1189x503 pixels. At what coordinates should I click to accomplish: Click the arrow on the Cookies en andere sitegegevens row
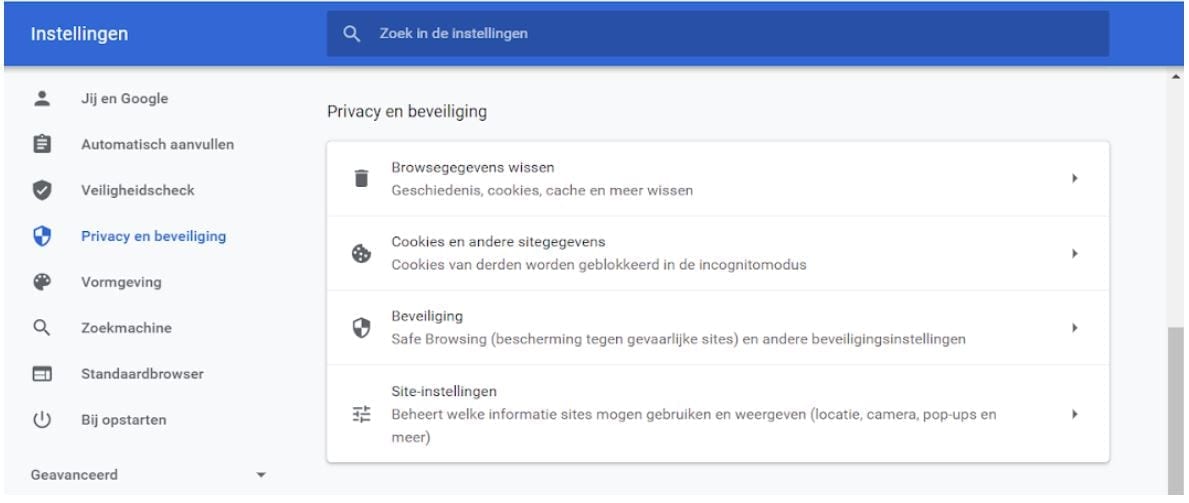(x=1074, y=253)
